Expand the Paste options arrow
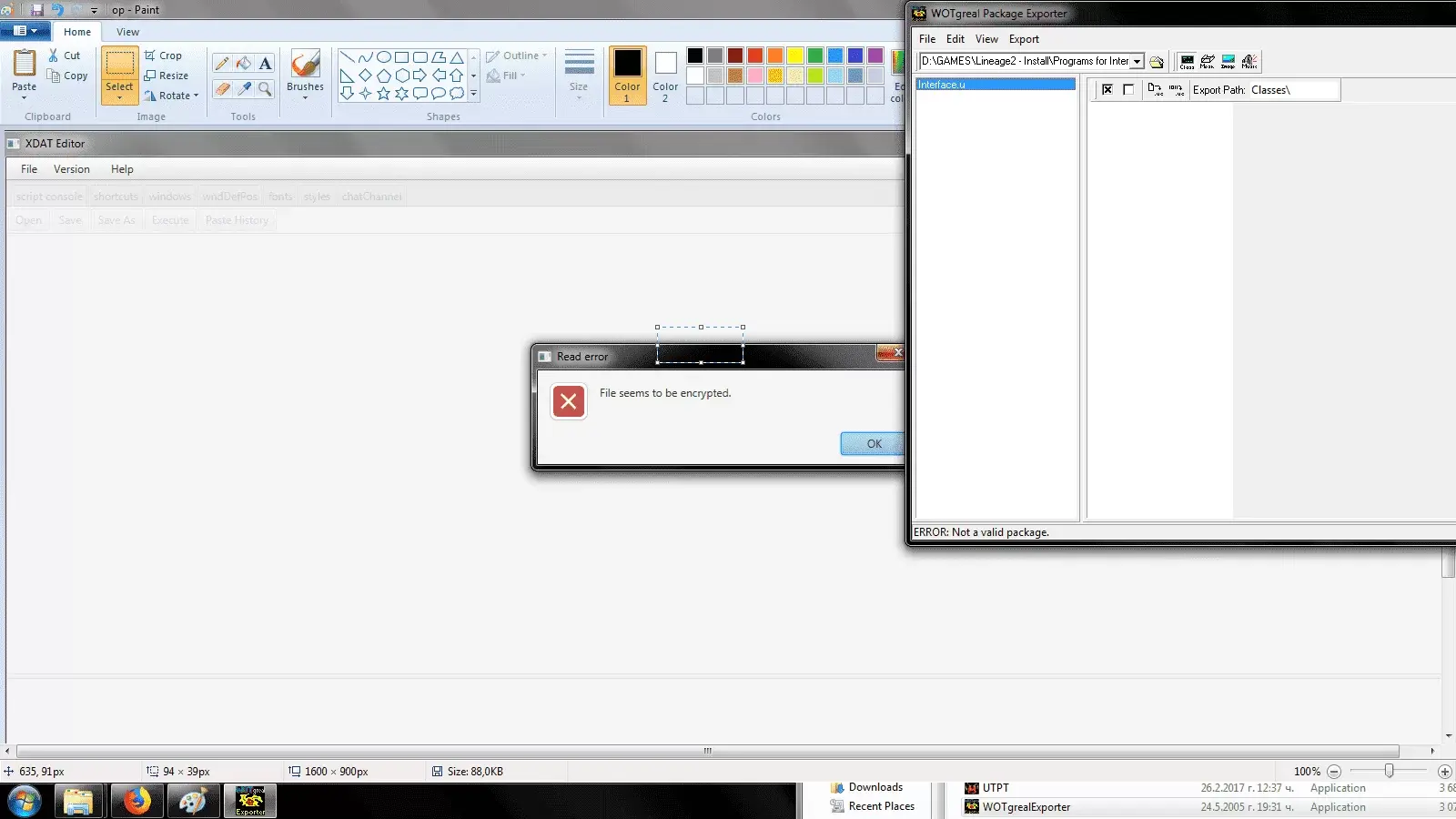The width and height of the screenshot is (1456, 819). click(x=25, y=97)
